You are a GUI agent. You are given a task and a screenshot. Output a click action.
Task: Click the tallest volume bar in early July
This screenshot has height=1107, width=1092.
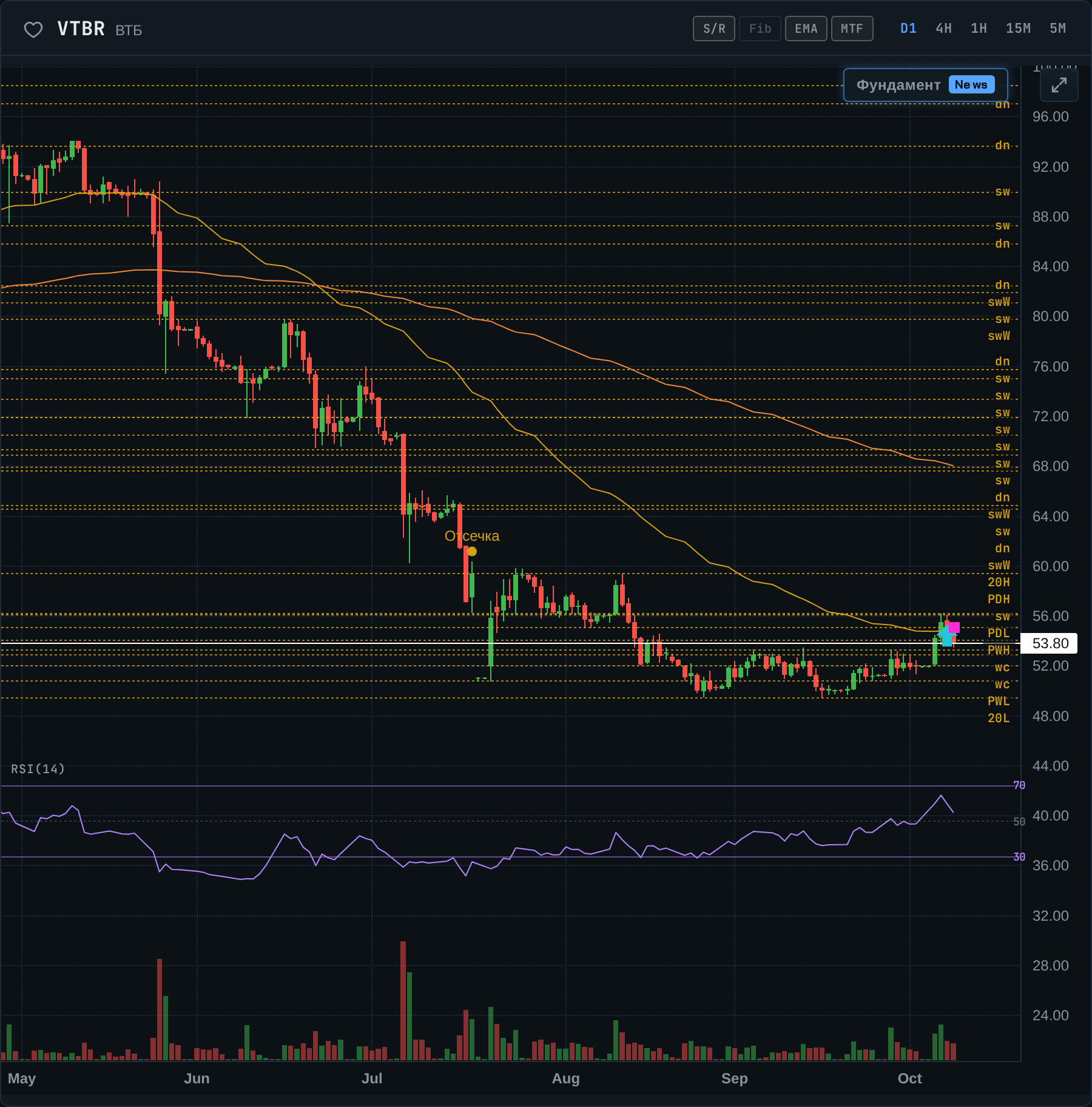point(403,1001)
